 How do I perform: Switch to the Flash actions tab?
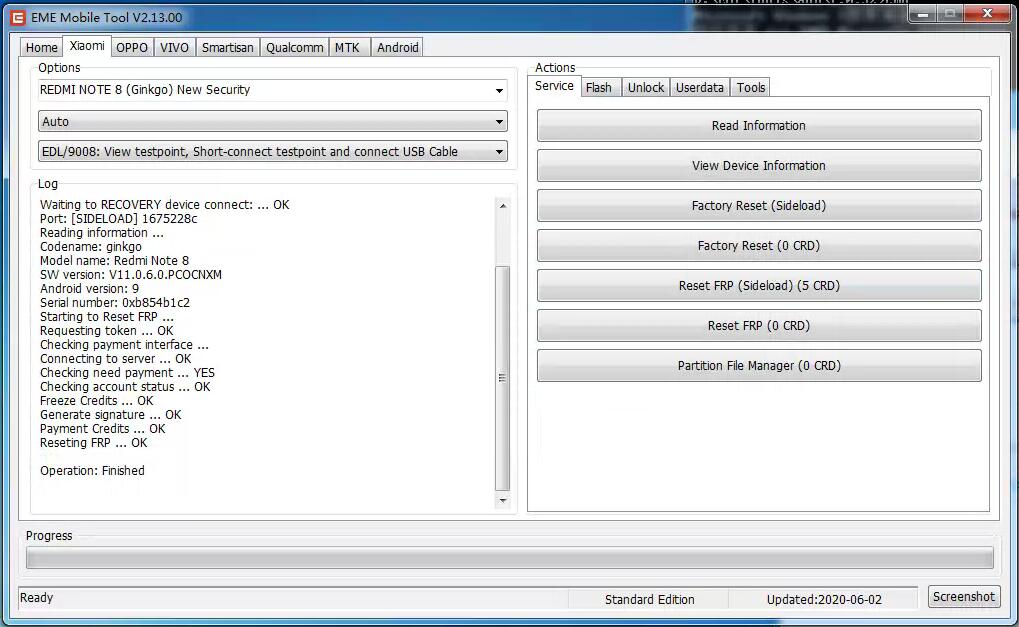tap(599, 88)
